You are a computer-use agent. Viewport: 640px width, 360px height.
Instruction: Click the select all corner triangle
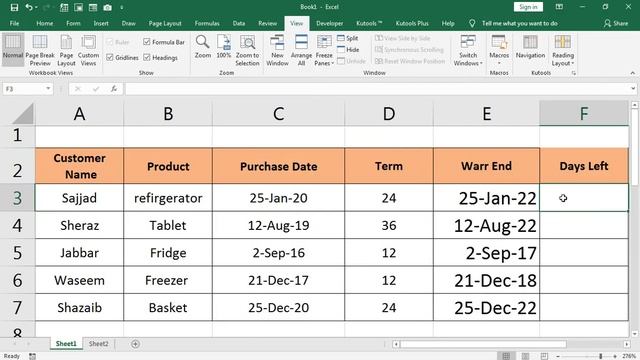pos(23,113)
